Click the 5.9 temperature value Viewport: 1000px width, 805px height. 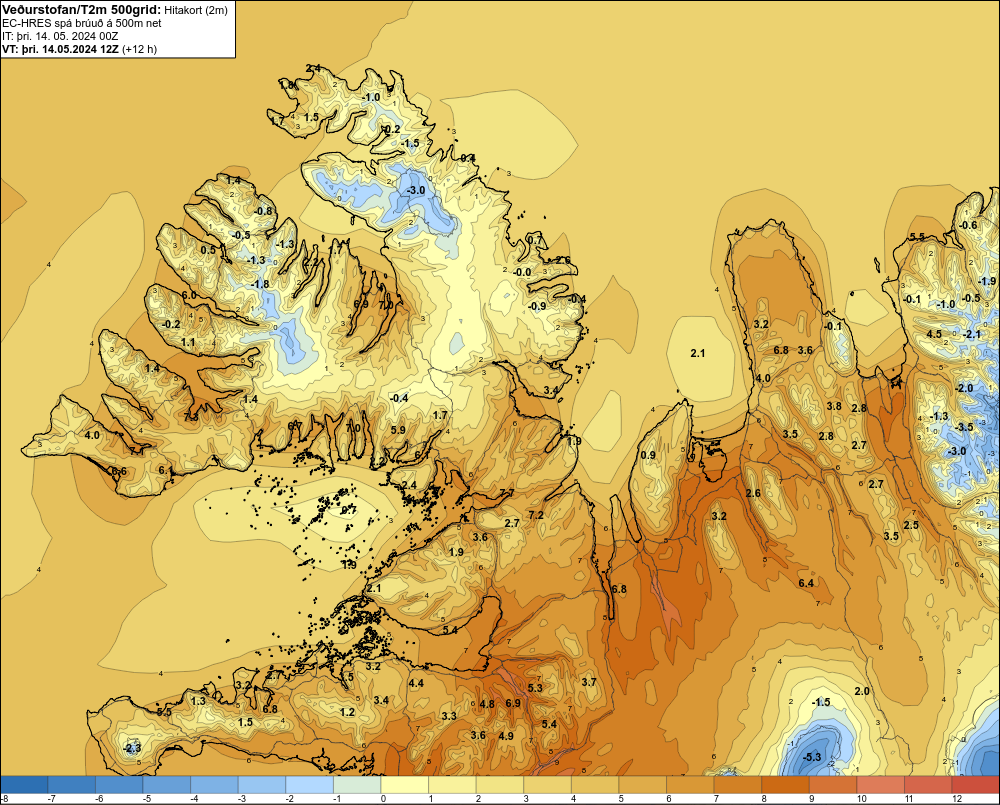[398, 430]
